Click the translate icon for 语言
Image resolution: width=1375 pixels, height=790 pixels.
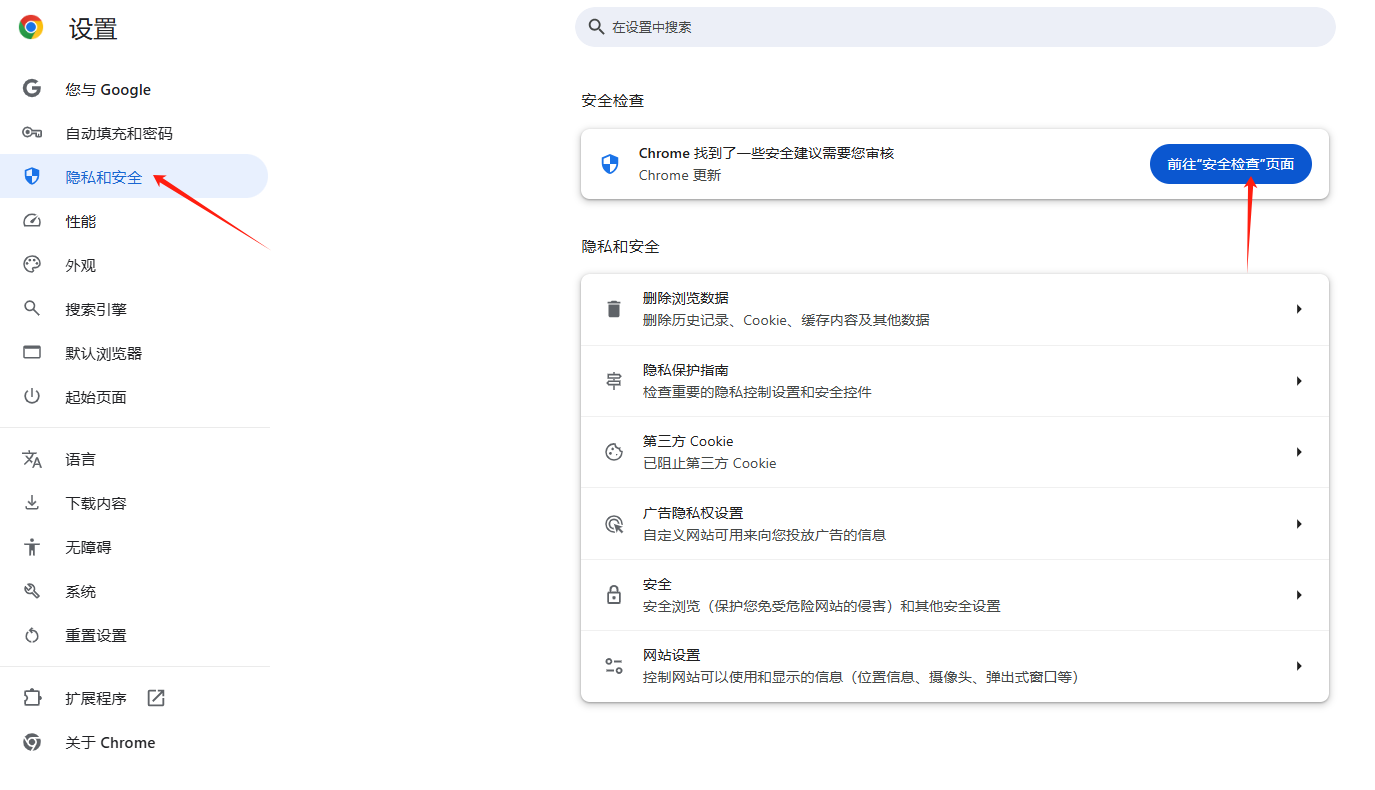pyautogui.click(x=32, y=459)
